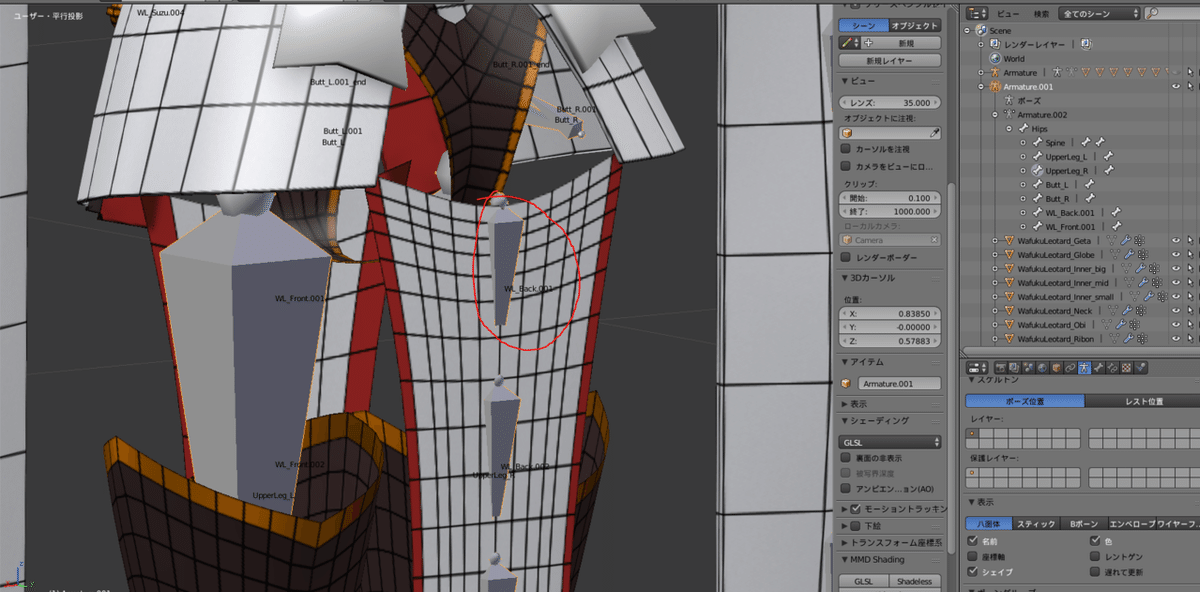Click the outliner search magnifier icon
1200x592 pixels.
(x=1152, y=14)
